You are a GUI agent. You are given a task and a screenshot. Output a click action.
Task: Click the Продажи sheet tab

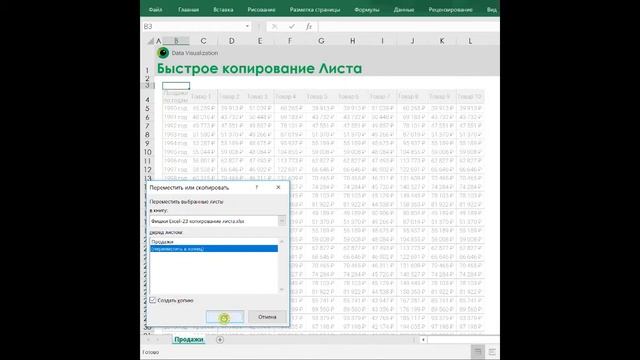[x=189, y=340]
